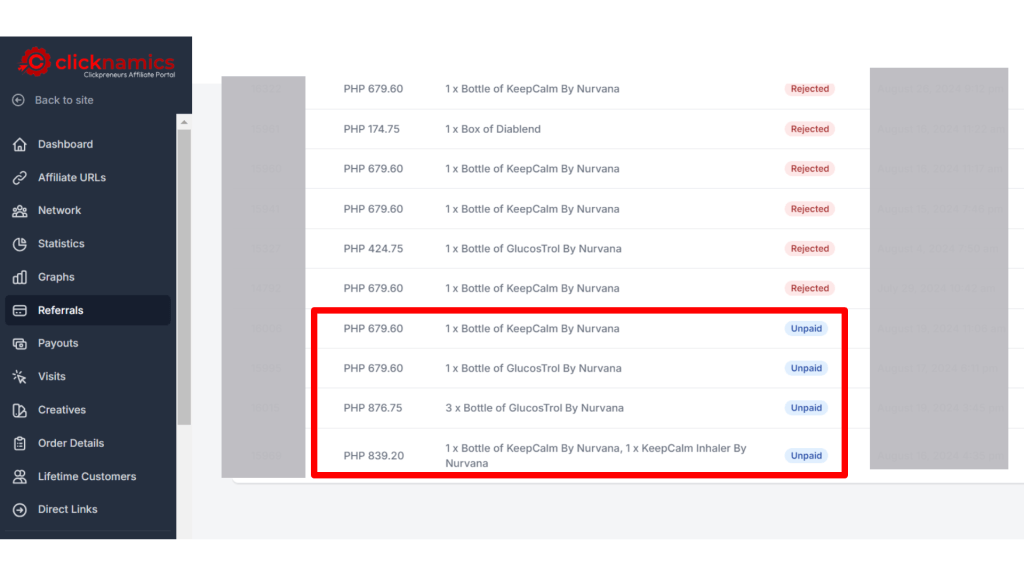Click the Graphs bar chart icon
Screen dimensions: 1024x576
[20, 277]
